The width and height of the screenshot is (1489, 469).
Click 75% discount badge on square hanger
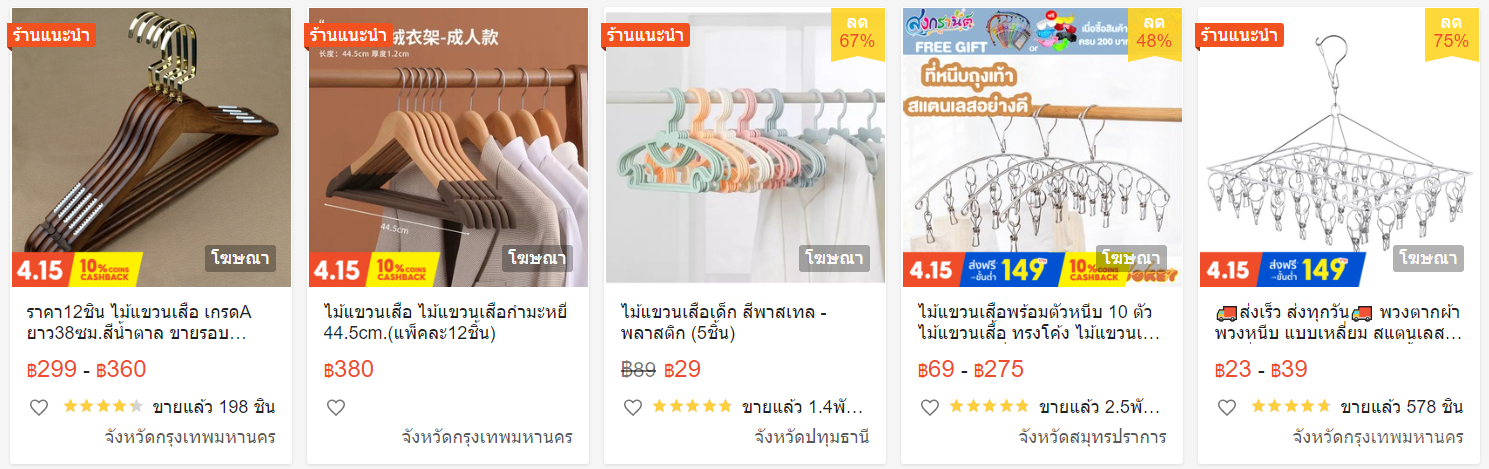pyautogui.click(x=1451, y=32)
